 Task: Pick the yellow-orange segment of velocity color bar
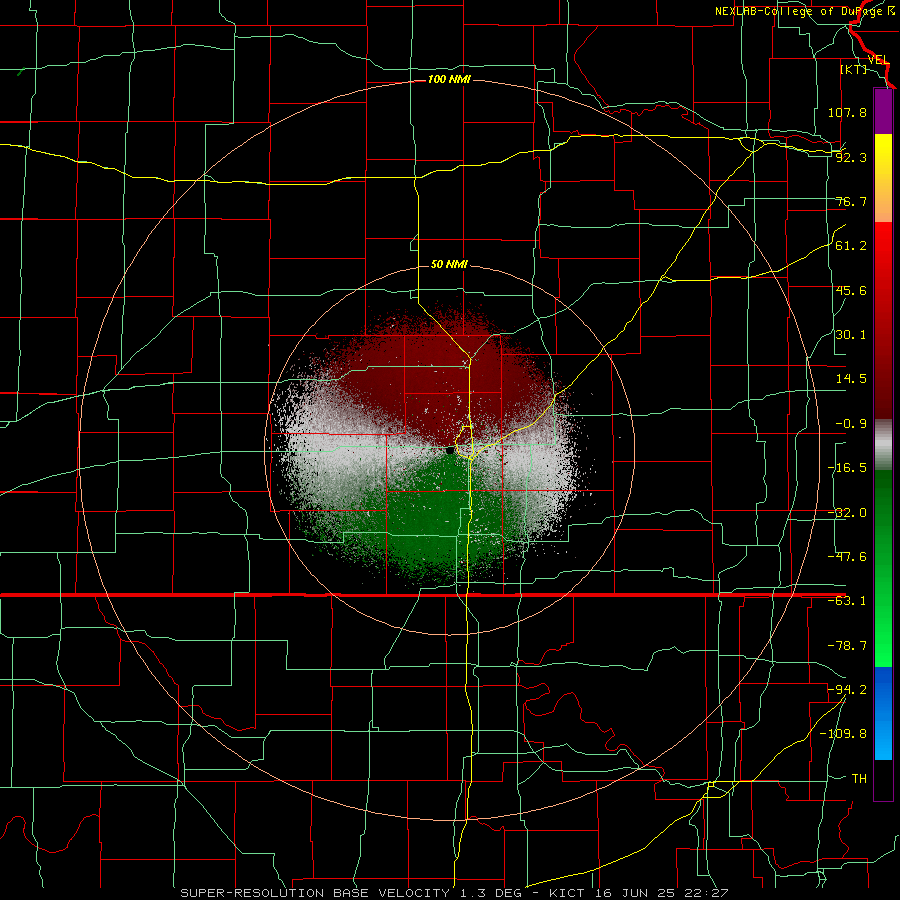click(x=883, y=178)
